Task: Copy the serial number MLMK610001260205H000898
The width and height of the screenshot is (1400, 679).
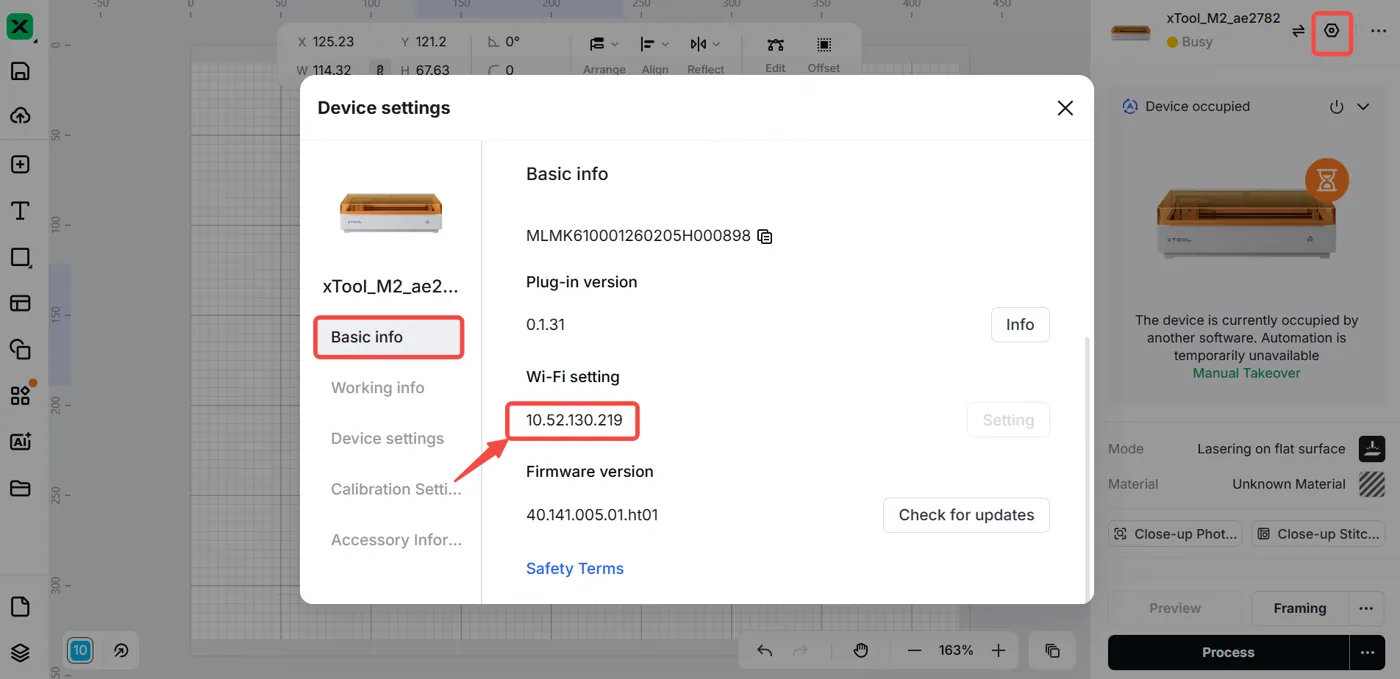Action: pyautogui.click(x=765, y=237)
